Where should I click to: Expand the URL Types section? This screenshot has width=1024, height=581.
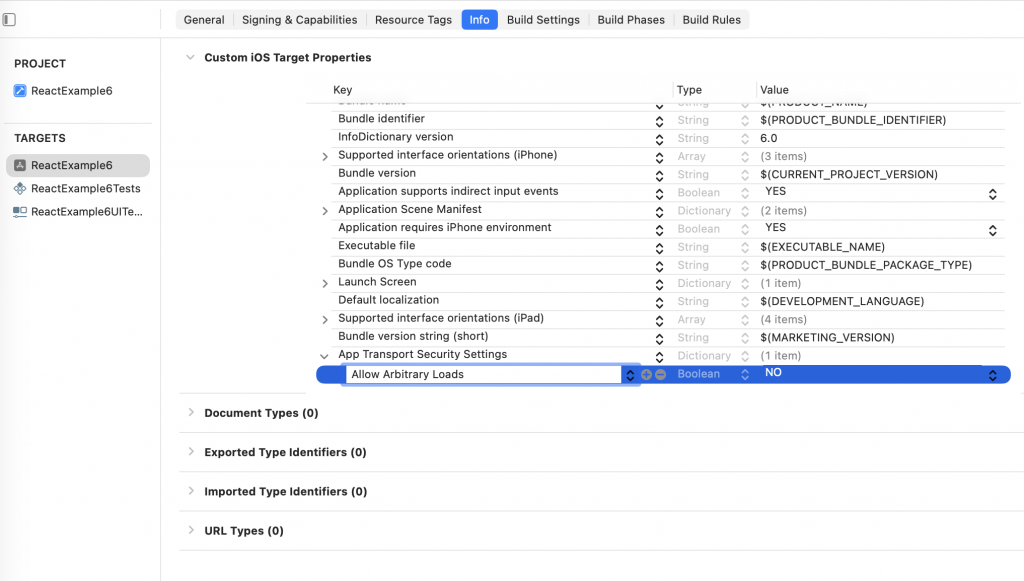point(191,530)
